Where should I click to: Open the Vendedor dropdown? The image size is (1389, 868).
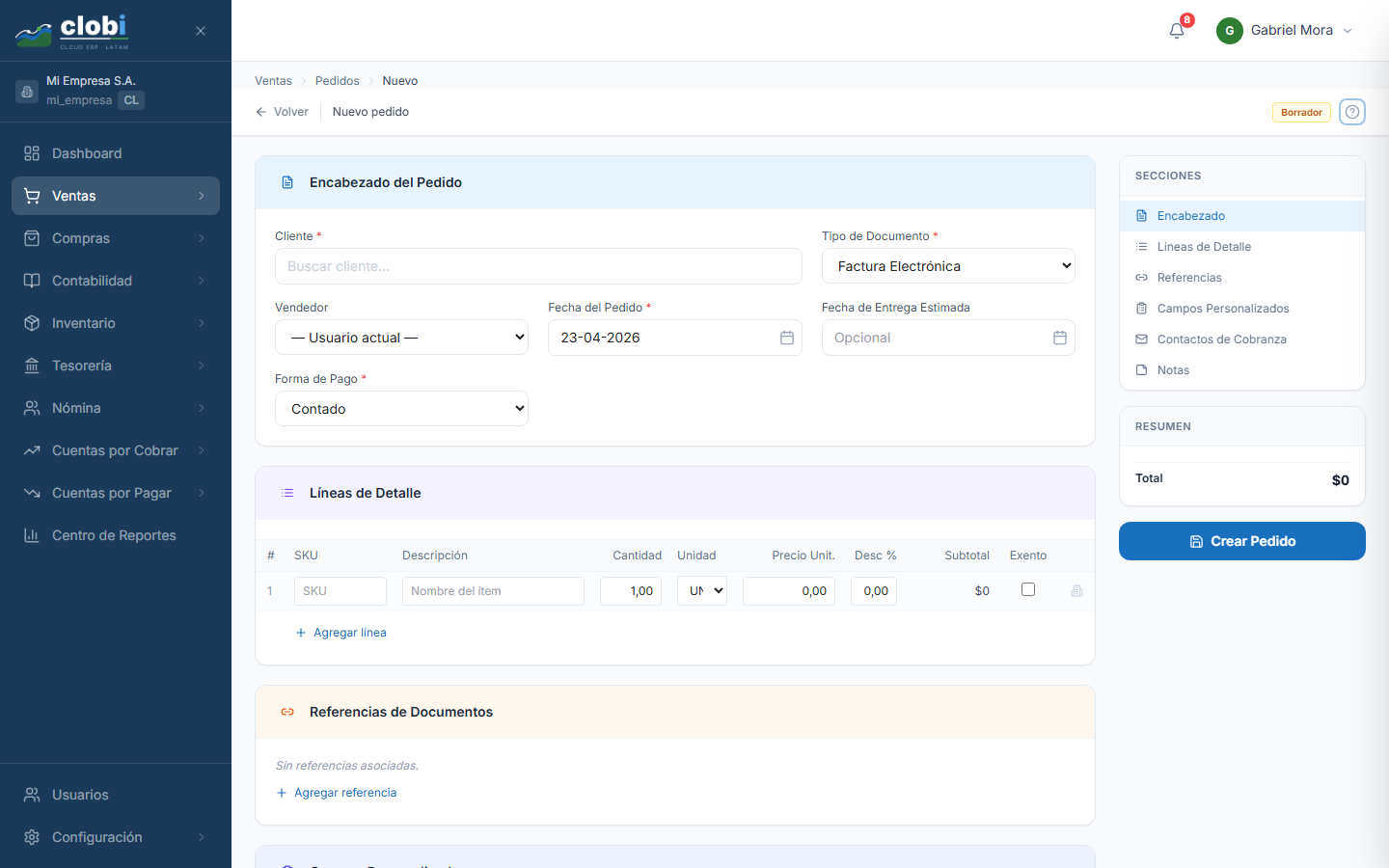coord(401,338)
